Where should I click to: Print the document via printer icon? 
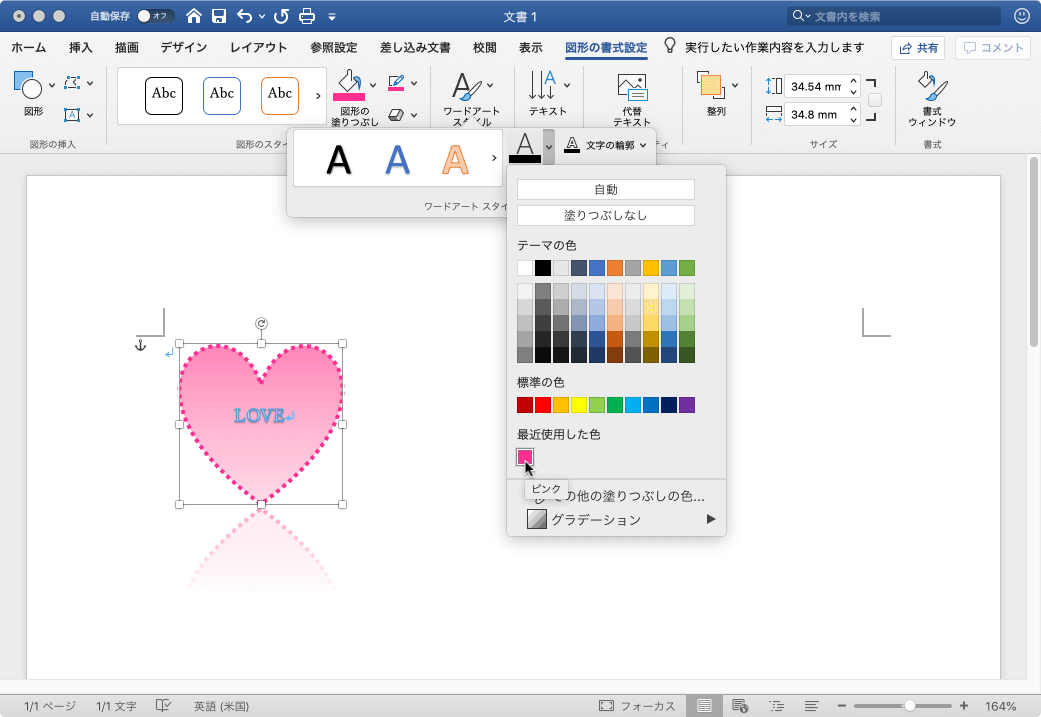pos(307,16)
